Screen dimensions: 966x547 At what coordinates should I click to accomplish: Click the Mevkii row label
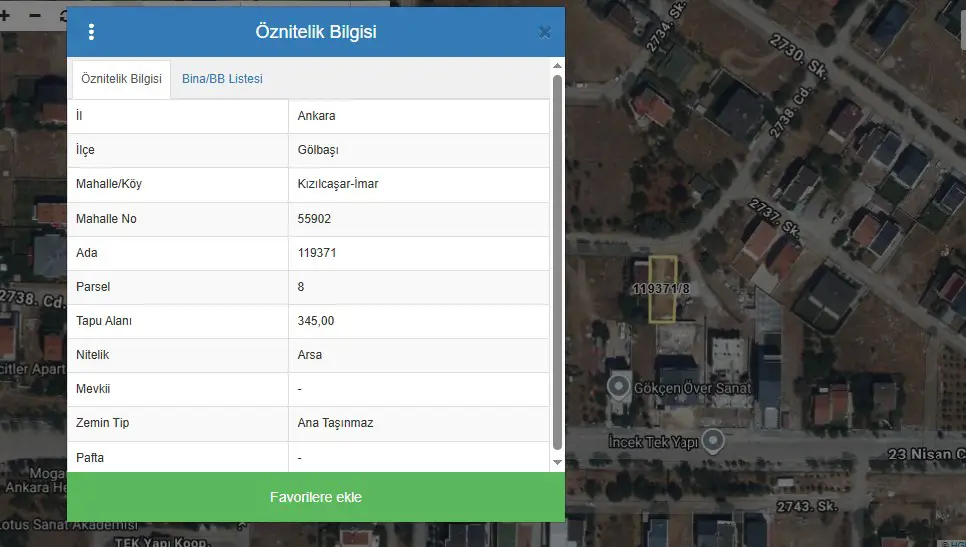tap(93, 389)
